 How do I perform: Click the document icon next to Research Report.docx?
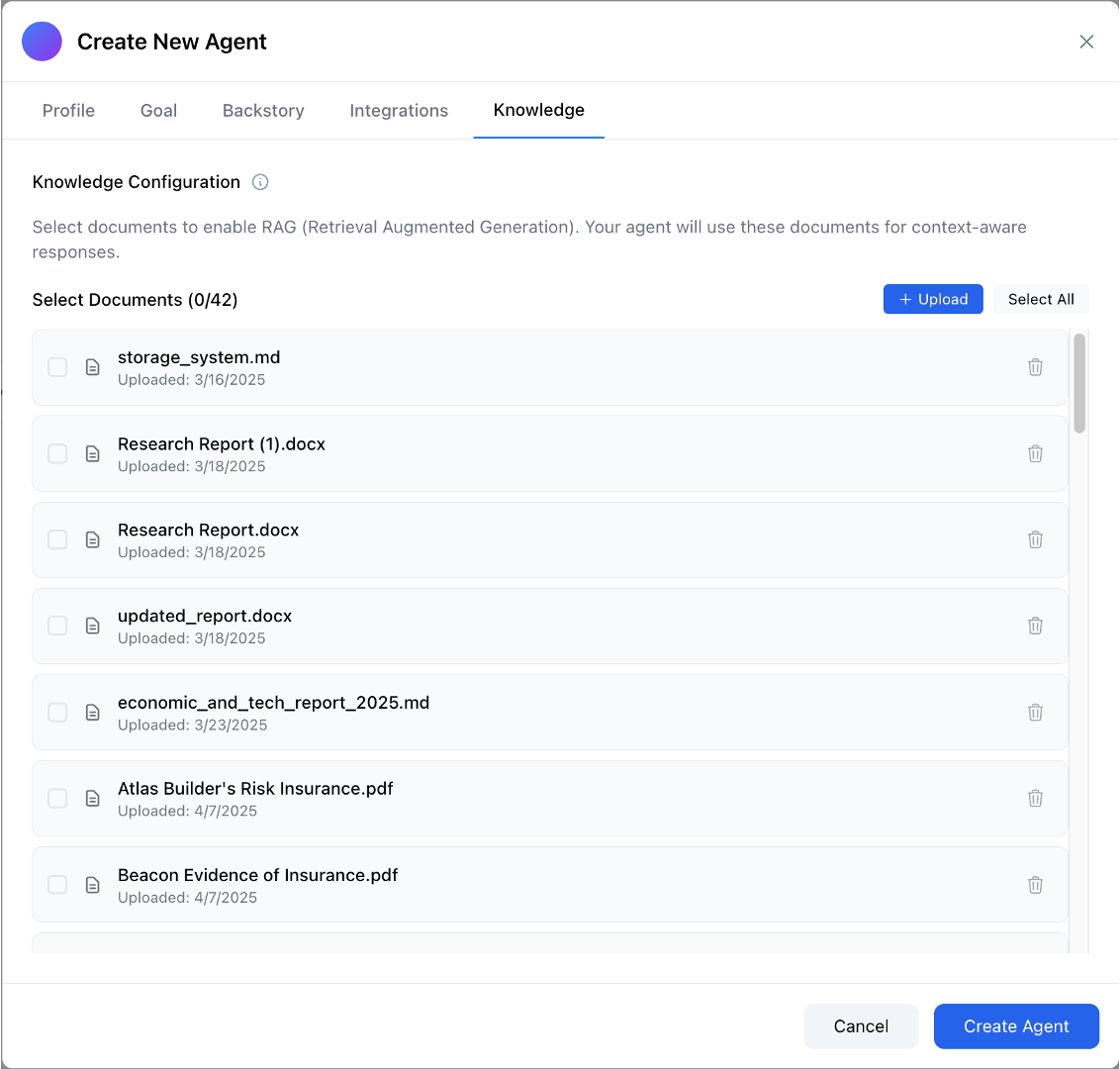(92, 539)
